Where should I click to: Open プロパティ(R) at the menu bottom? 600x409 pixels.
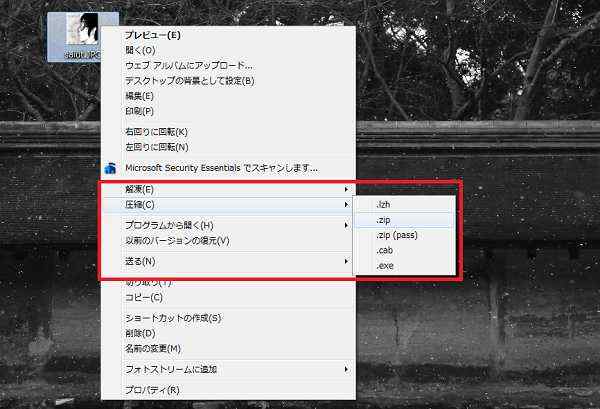click(x=152, y=390)
